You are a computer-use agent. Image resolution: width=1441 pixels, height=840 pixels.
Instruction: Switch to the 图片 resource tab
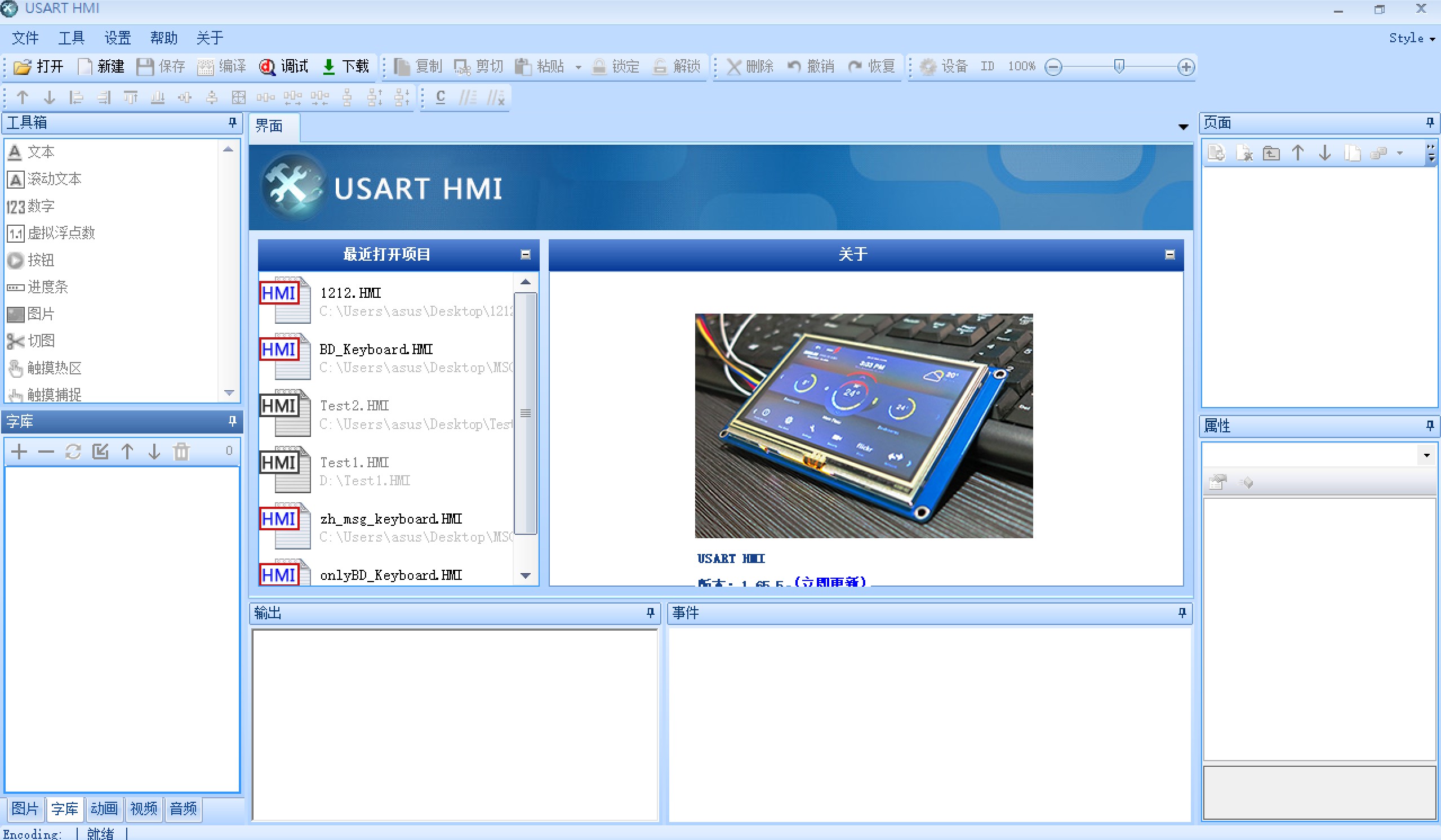click(x=25, y=808)
